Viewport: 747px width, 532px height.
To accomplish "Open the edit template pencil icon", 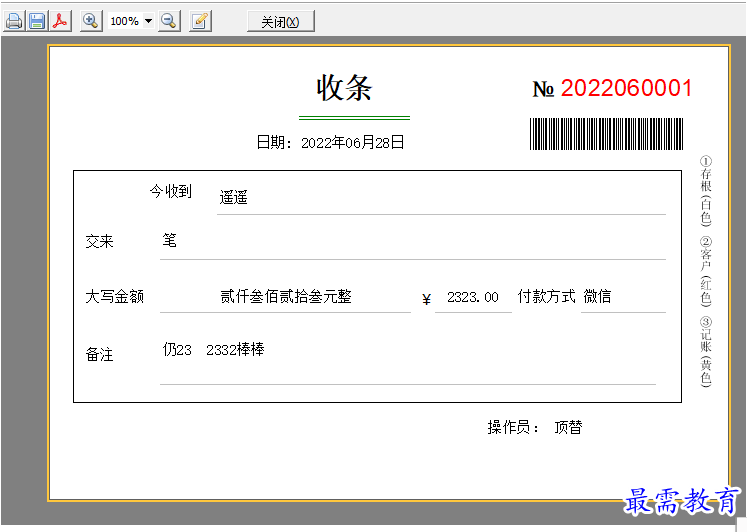I will [200, 21].
